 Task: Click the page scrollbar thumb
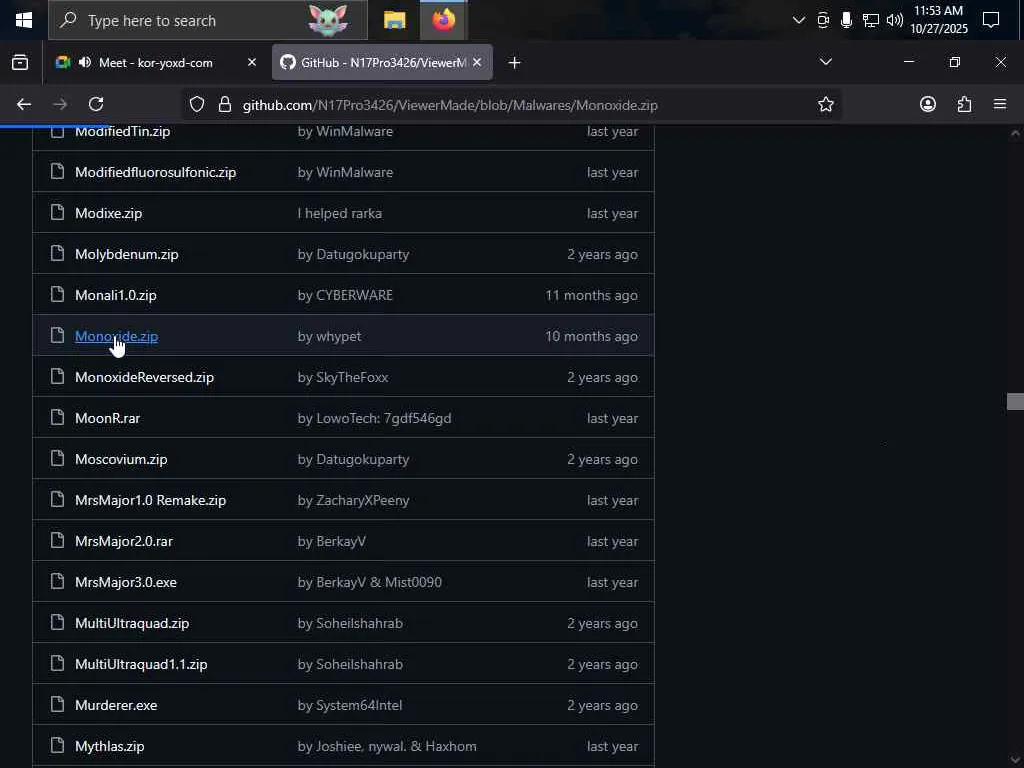click(1015, 402)
